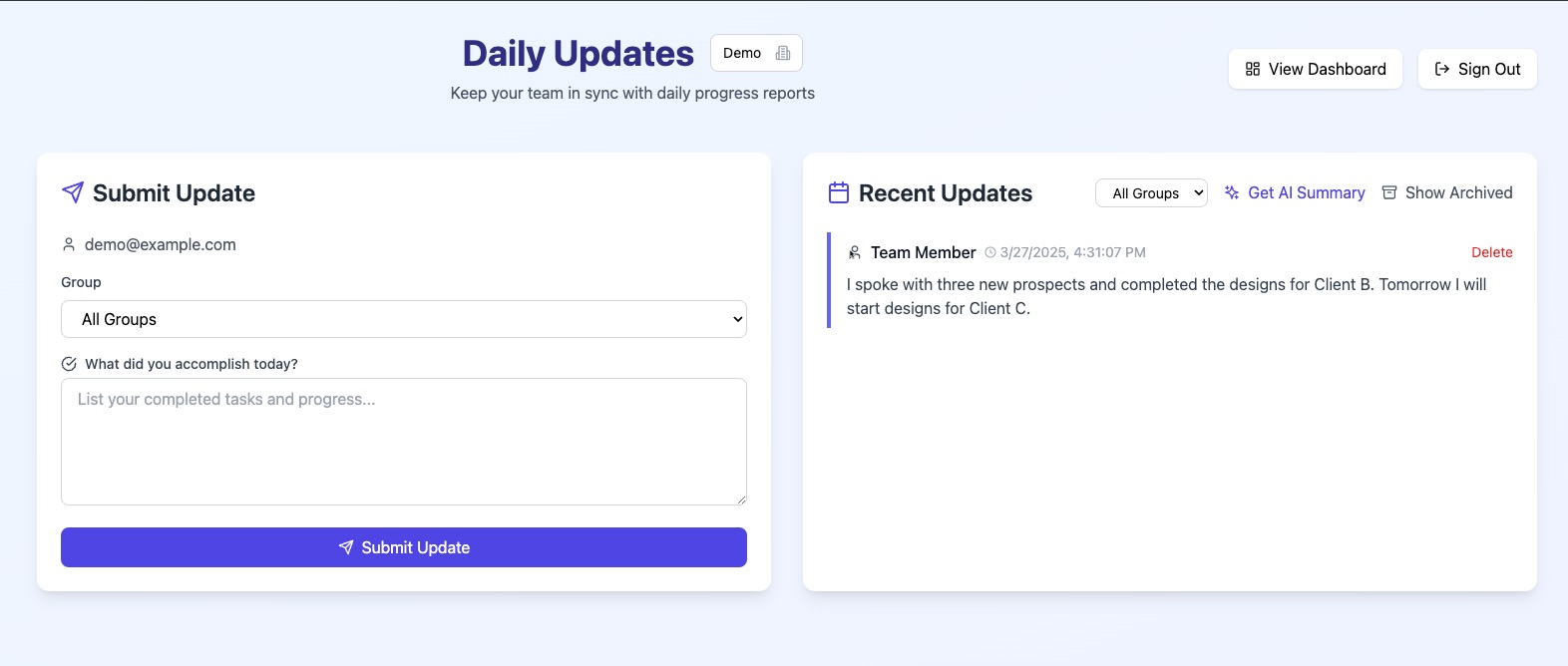
Task: Click the calendar icon beside Recent Updates
Action: click(x=839, y=192)
